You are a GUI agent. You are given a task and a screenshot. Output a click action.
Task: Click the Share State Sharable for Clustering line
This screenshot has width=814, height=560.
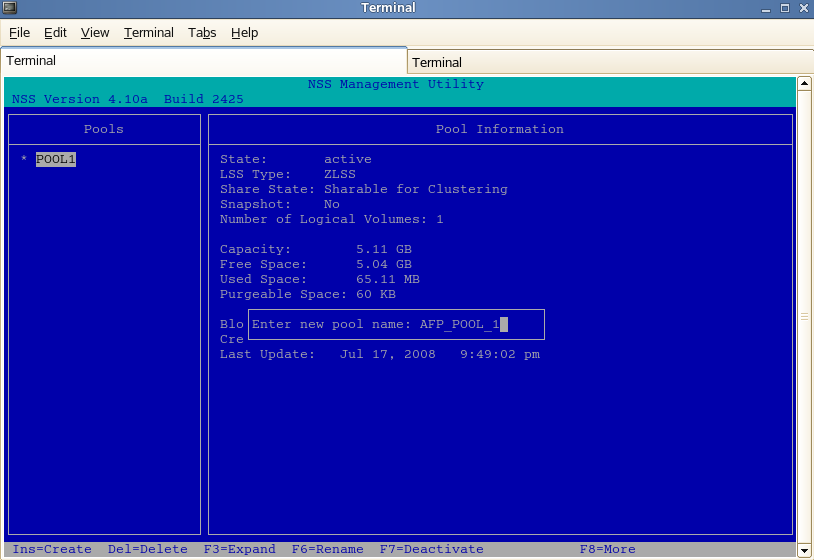[x=363, y=189]
